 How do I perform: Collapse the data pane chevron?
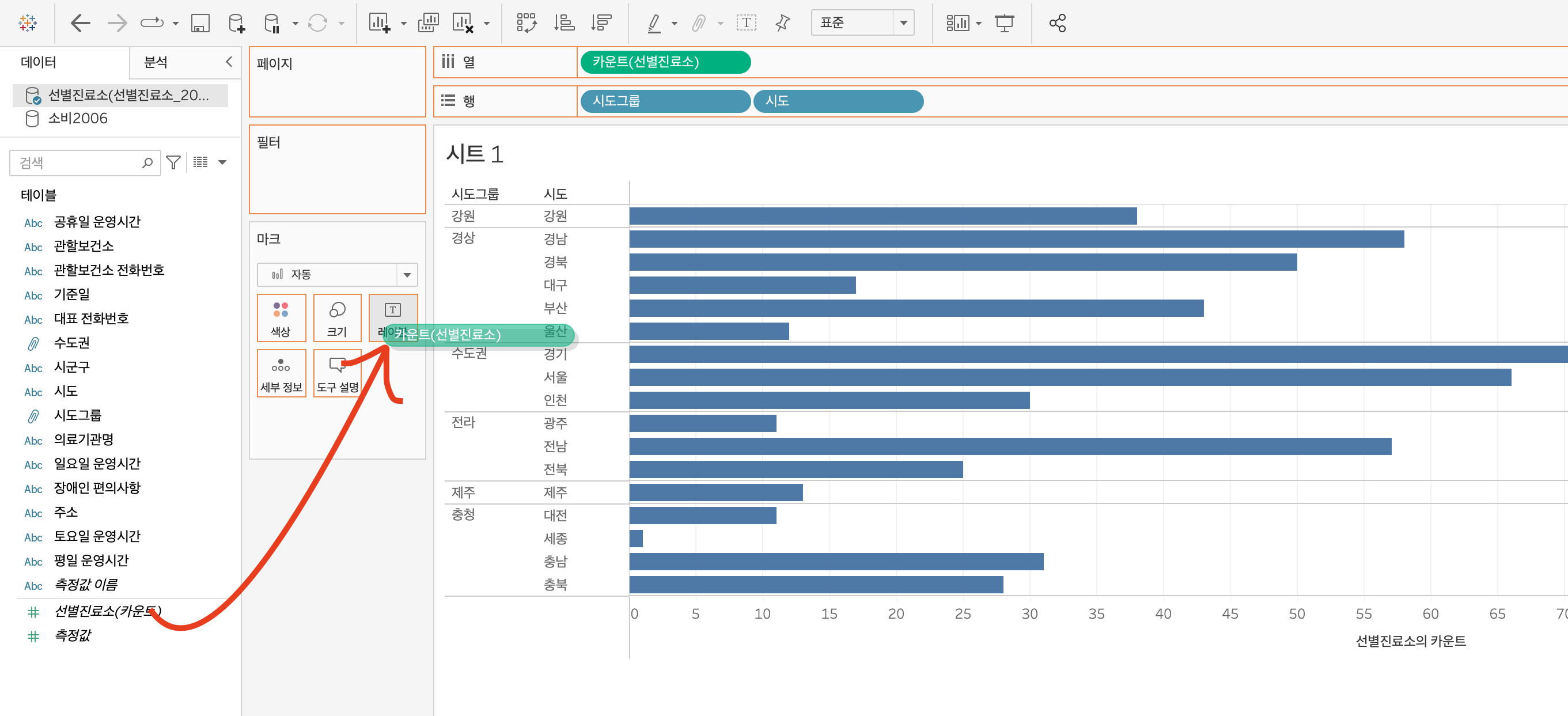pos(229,62)
